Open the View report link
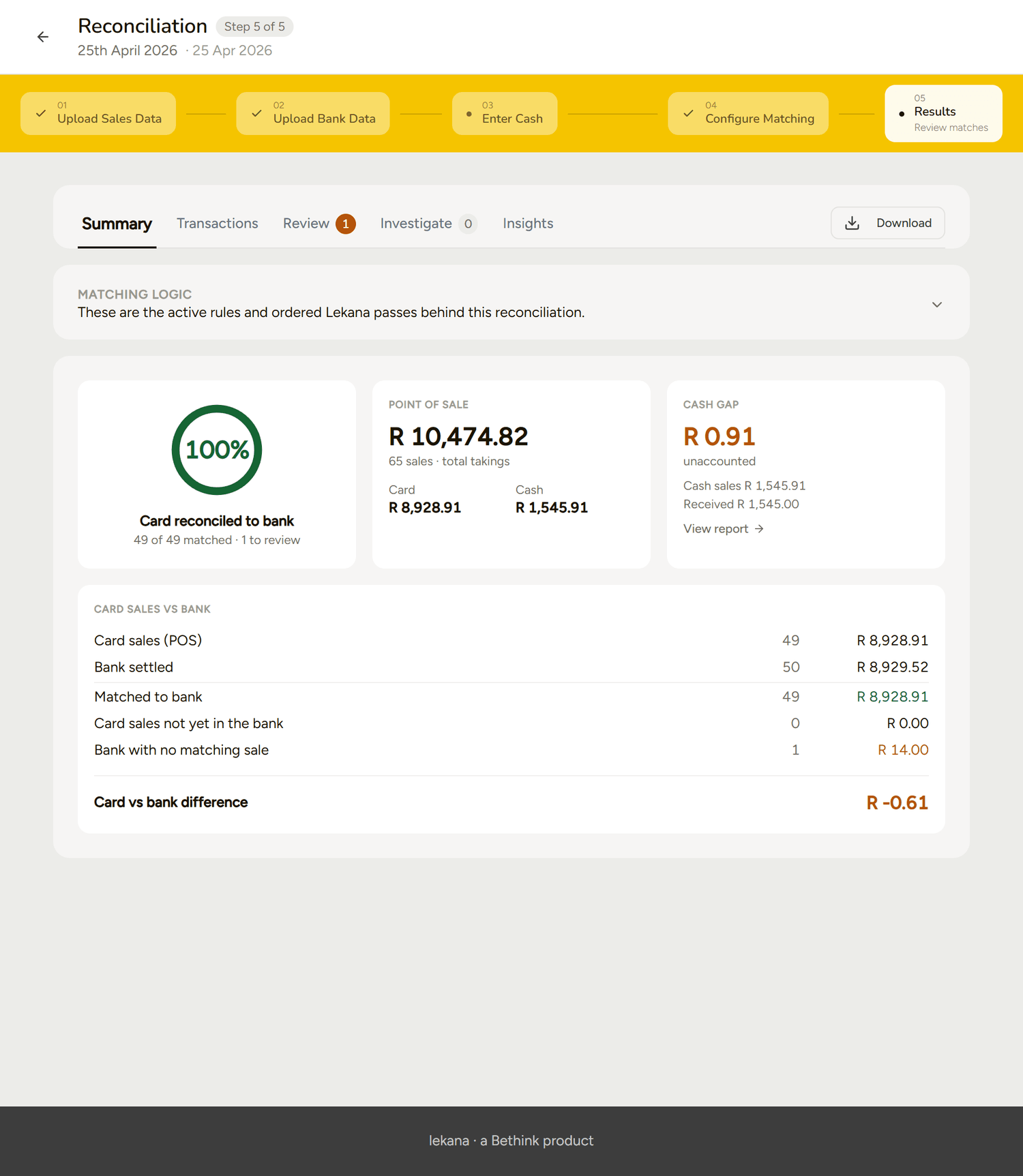Viewport: 1023px width, 1176px height. (x=724, y=529)
